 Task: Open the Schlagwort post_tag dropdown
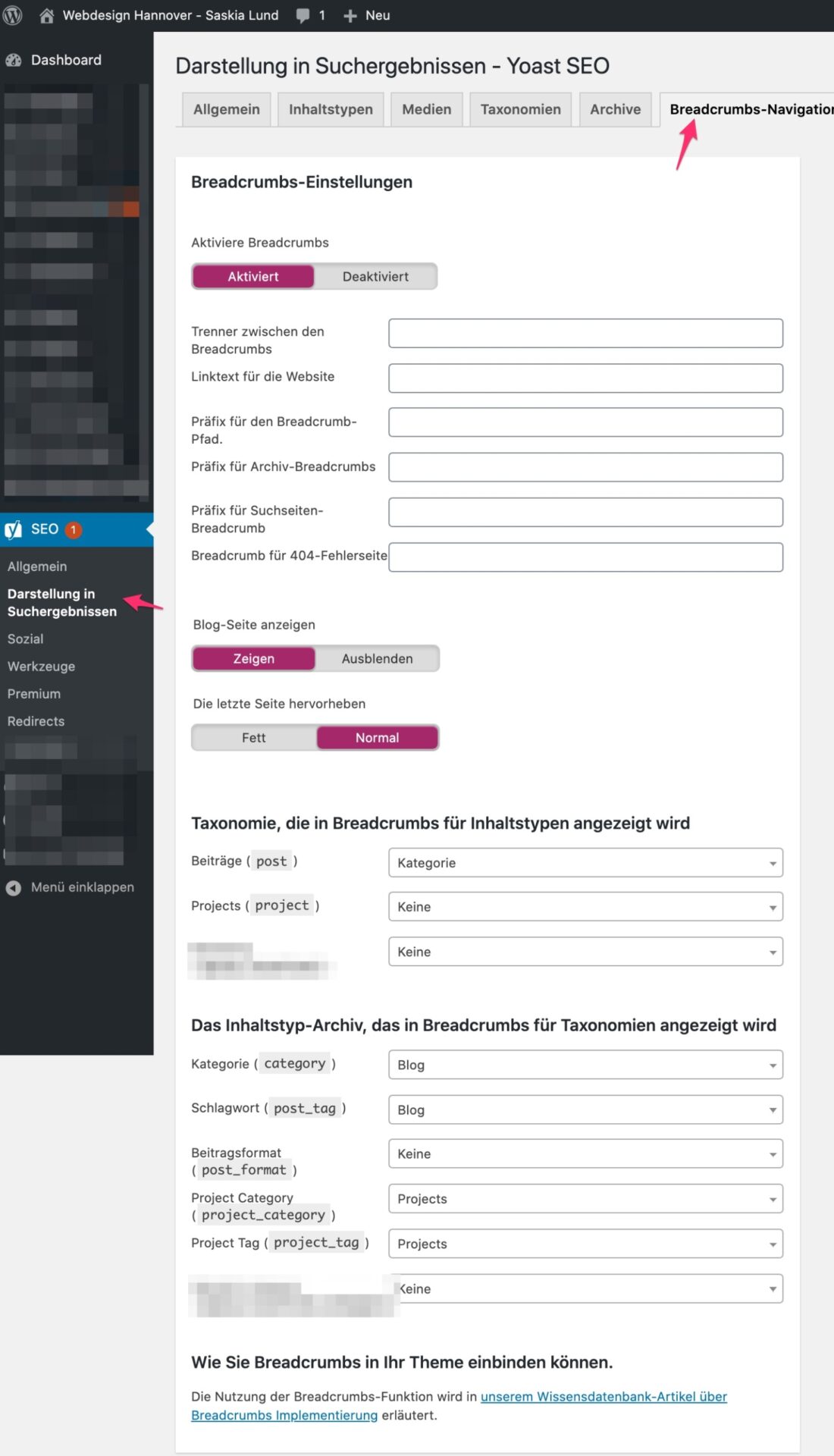click(x=585, y=1109)
